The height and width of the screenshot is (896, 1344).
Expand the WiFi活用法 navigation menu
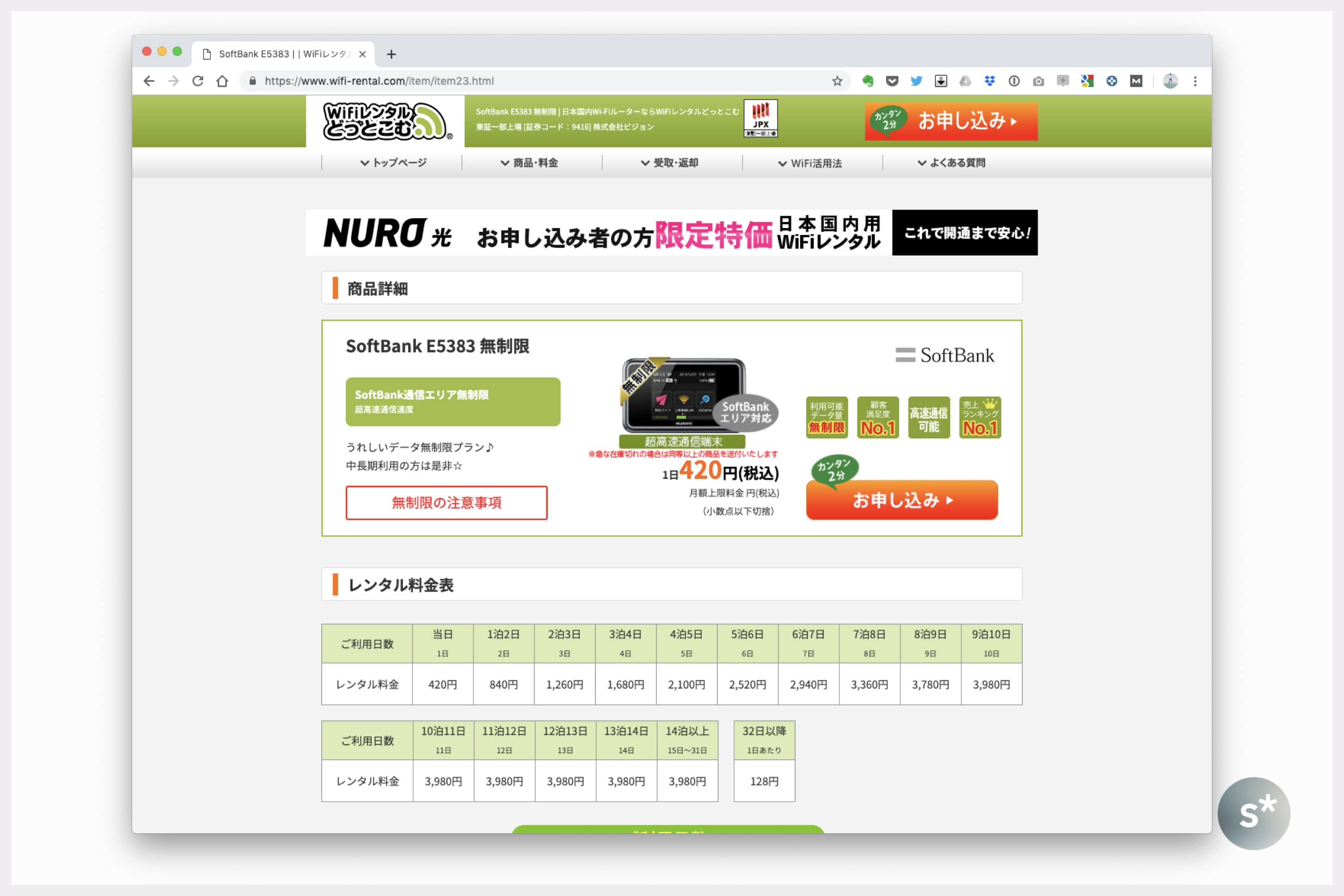click(810, 164)
